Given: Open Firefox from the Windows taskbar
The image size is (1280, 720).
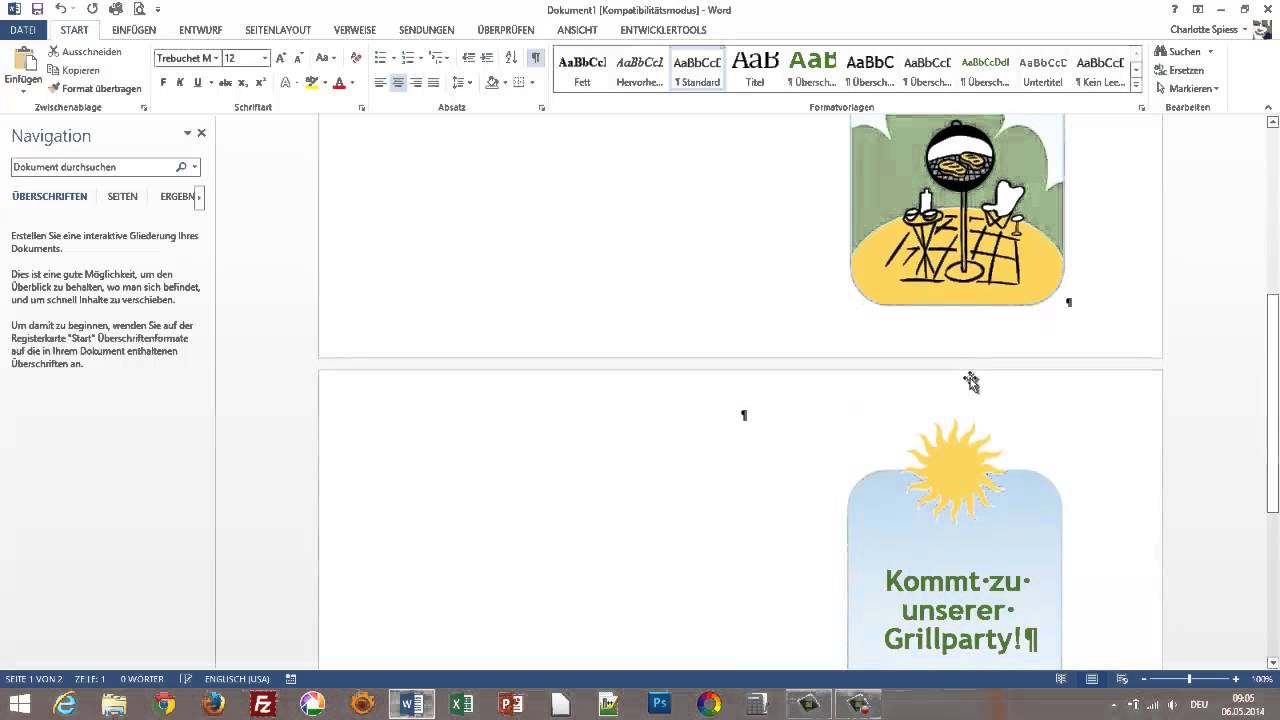Looking at the screenshot, I should pyautogui.click(x=214, y=704).
